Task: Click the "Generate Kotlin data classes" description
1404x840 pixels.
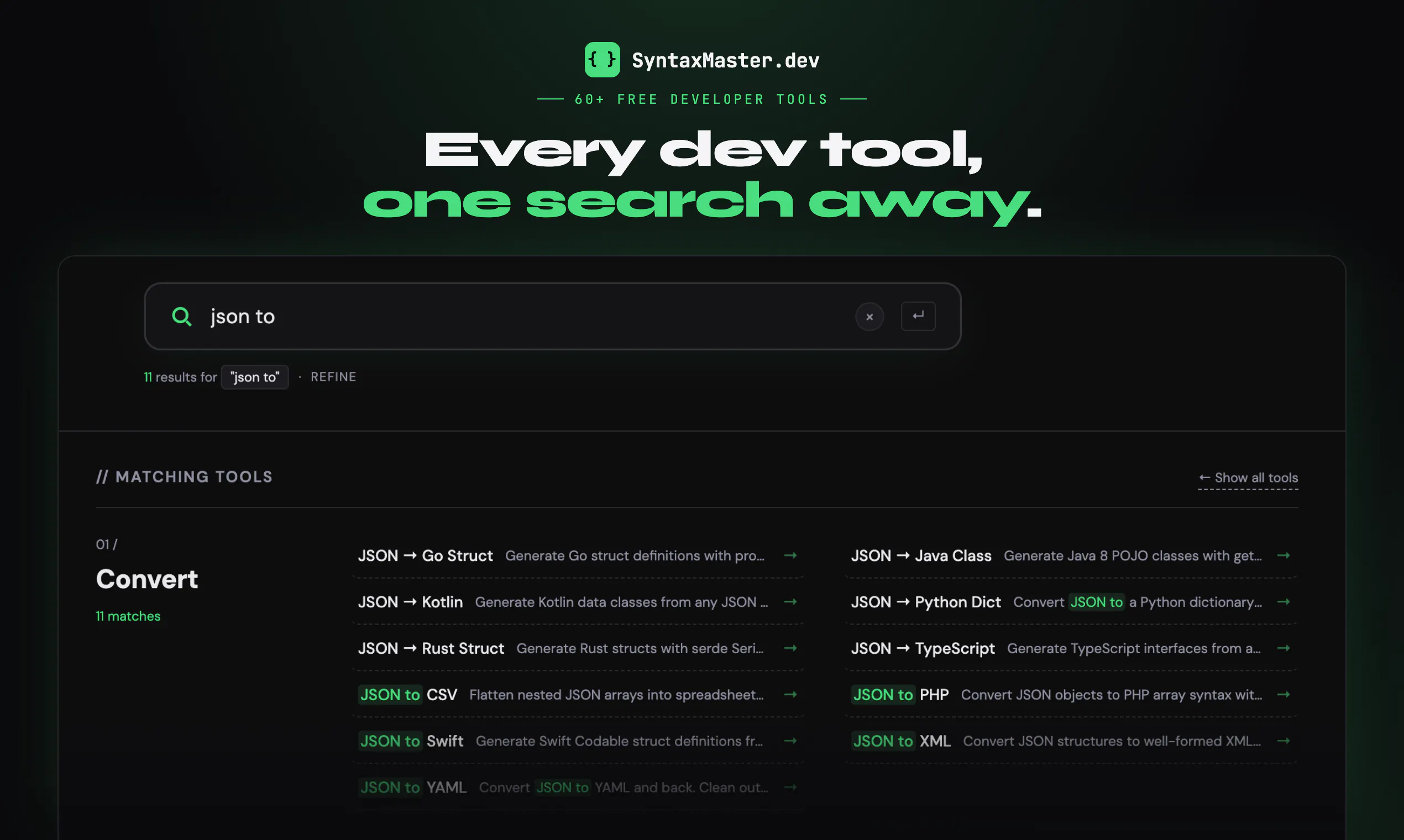Action: (621, 602)
